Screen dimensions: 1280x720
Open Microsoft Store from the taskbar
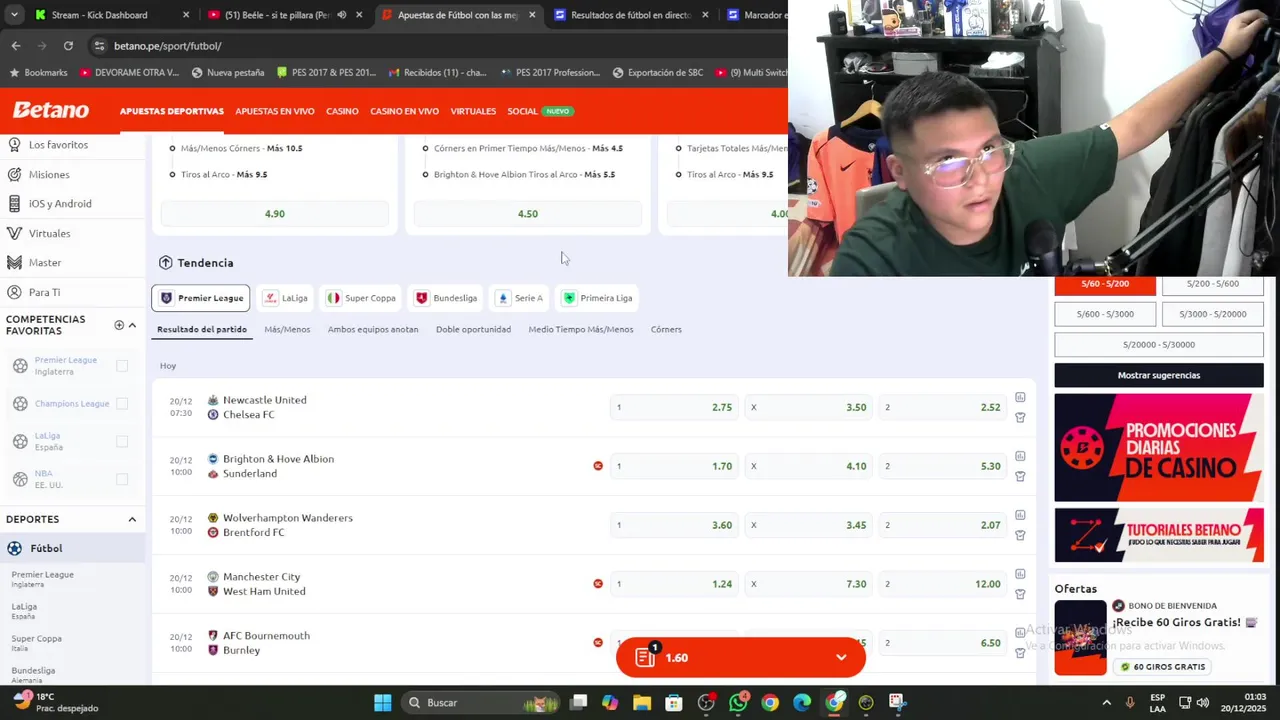674,702
